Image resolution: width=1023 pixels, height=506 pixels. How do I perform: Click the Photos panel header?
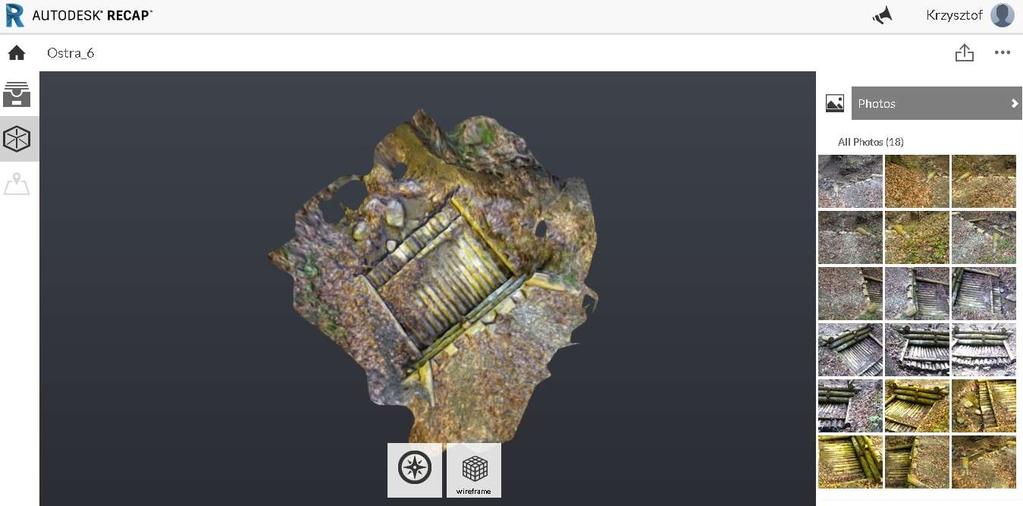[936, 103]
